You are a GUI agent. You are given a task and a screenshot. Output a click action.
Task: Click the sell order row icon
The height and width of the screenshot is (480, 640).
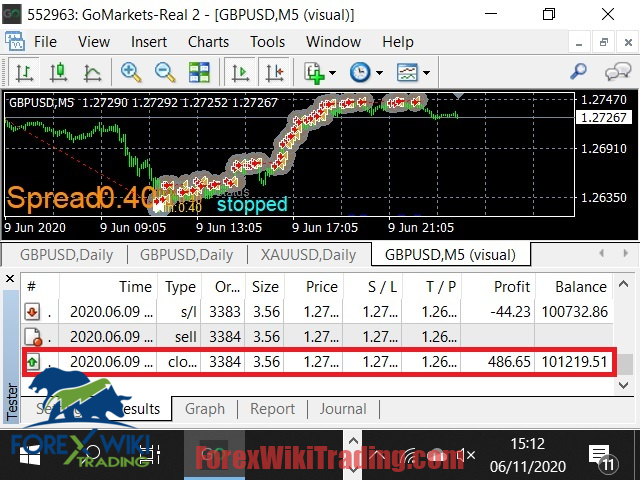pyautogui.click(x=33, y=337)
